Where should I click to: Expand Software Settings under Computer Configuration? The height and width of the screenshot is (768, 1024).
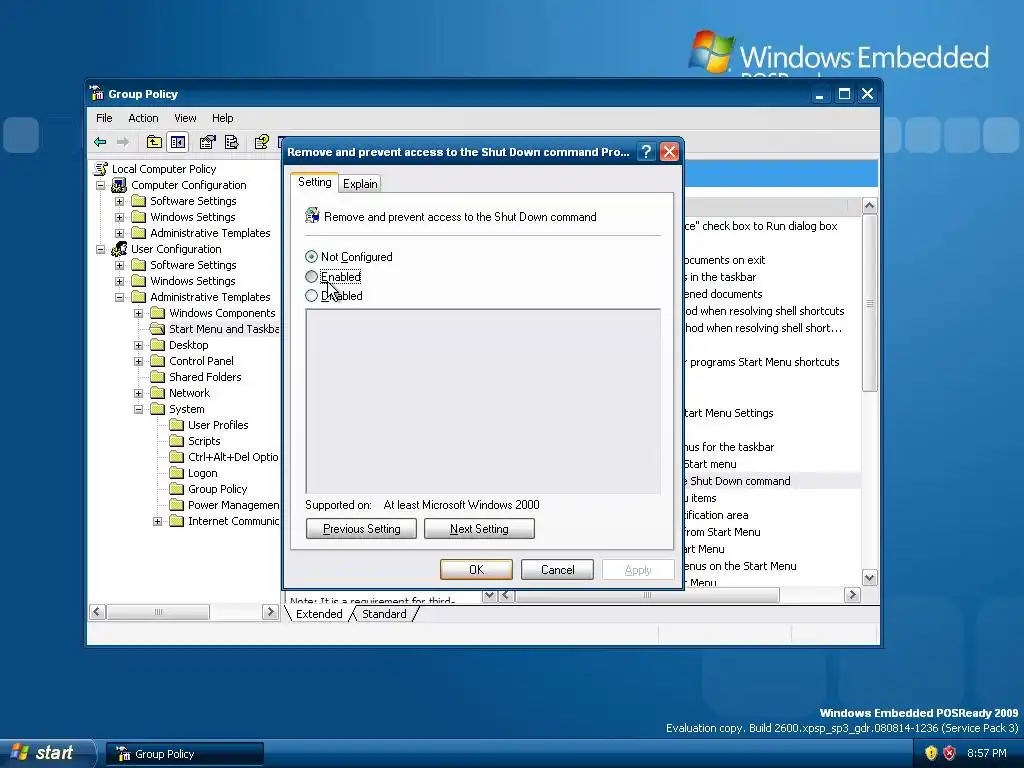pos(120,201)
